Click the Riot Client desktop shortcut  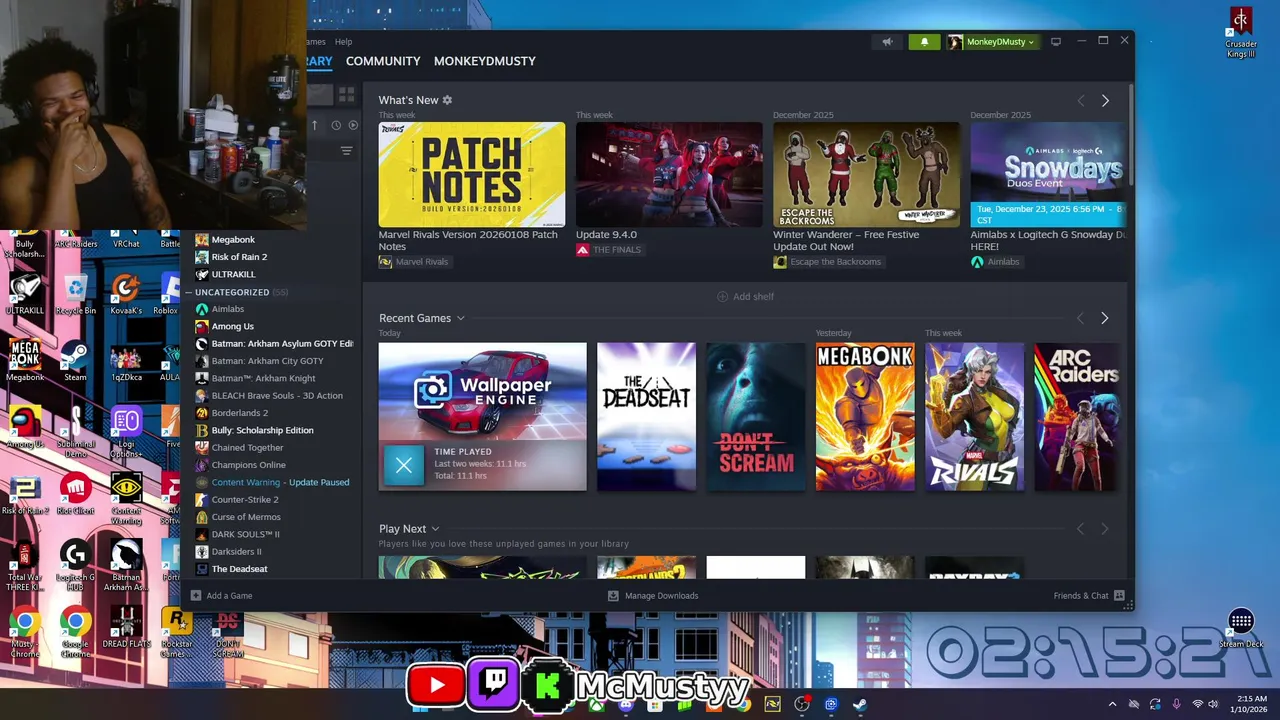[75, 495]
